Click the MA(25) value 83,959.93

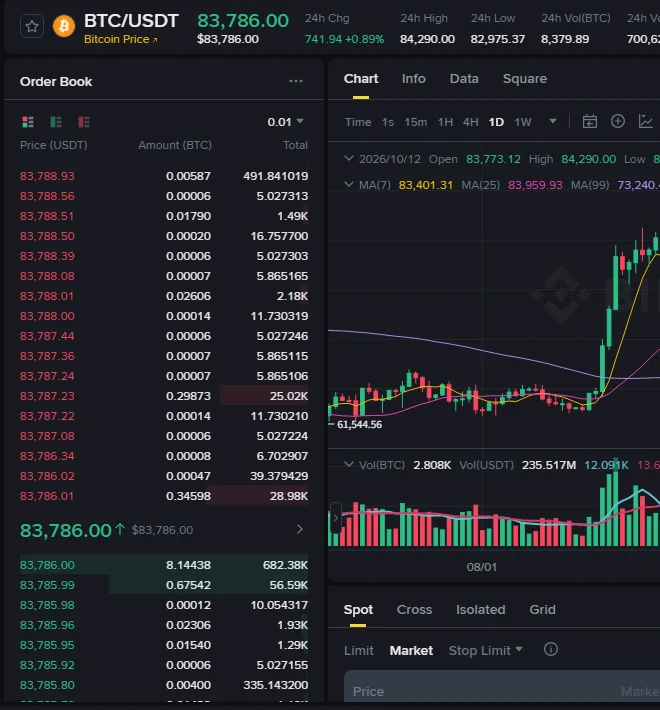[x=535, y=185]
